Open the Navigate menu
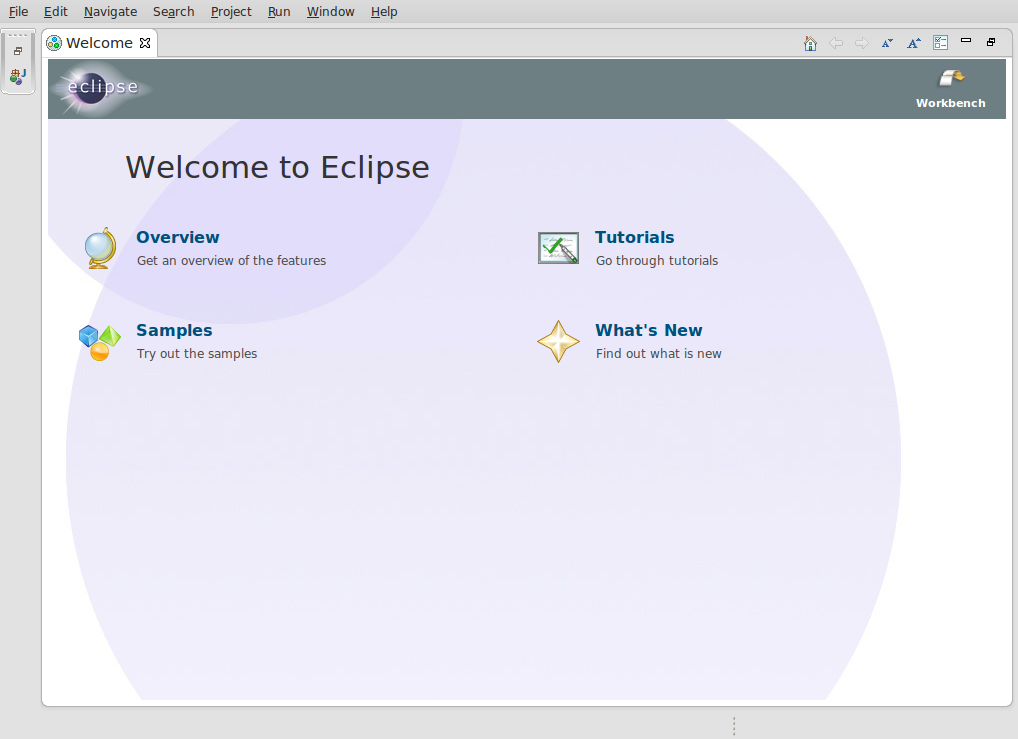Viewport: 1018px width, 739px height. pos(110,11)
